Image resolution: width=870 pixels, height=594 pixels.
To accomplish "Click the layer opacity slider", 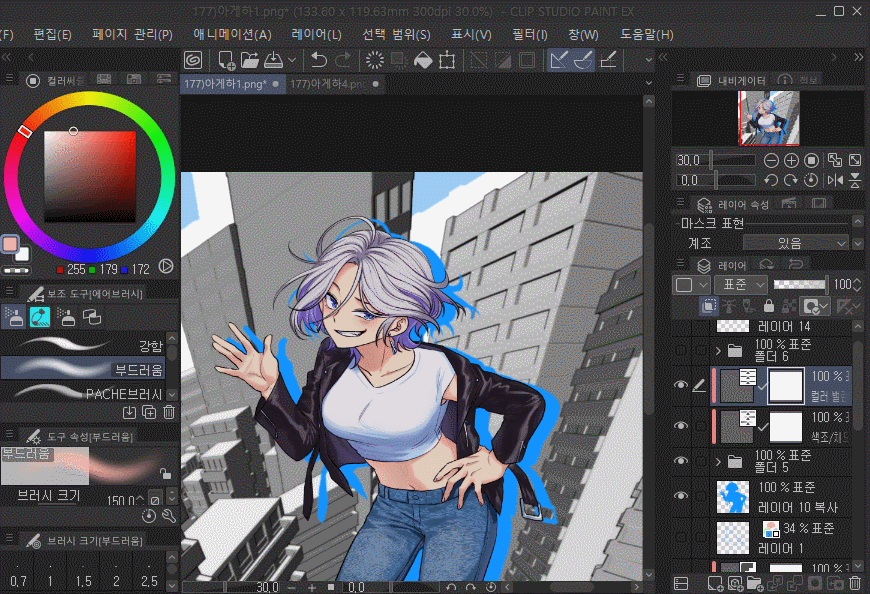I will click(x=799, y=285).
